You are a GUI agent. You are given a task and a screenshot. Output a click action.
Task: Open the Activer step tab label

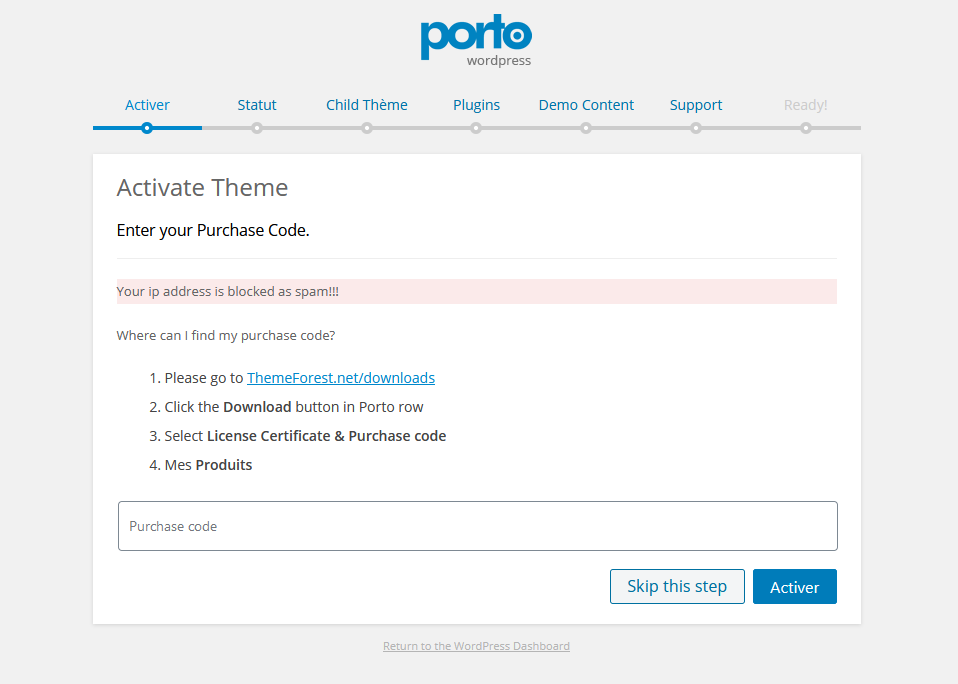[147, 105]
